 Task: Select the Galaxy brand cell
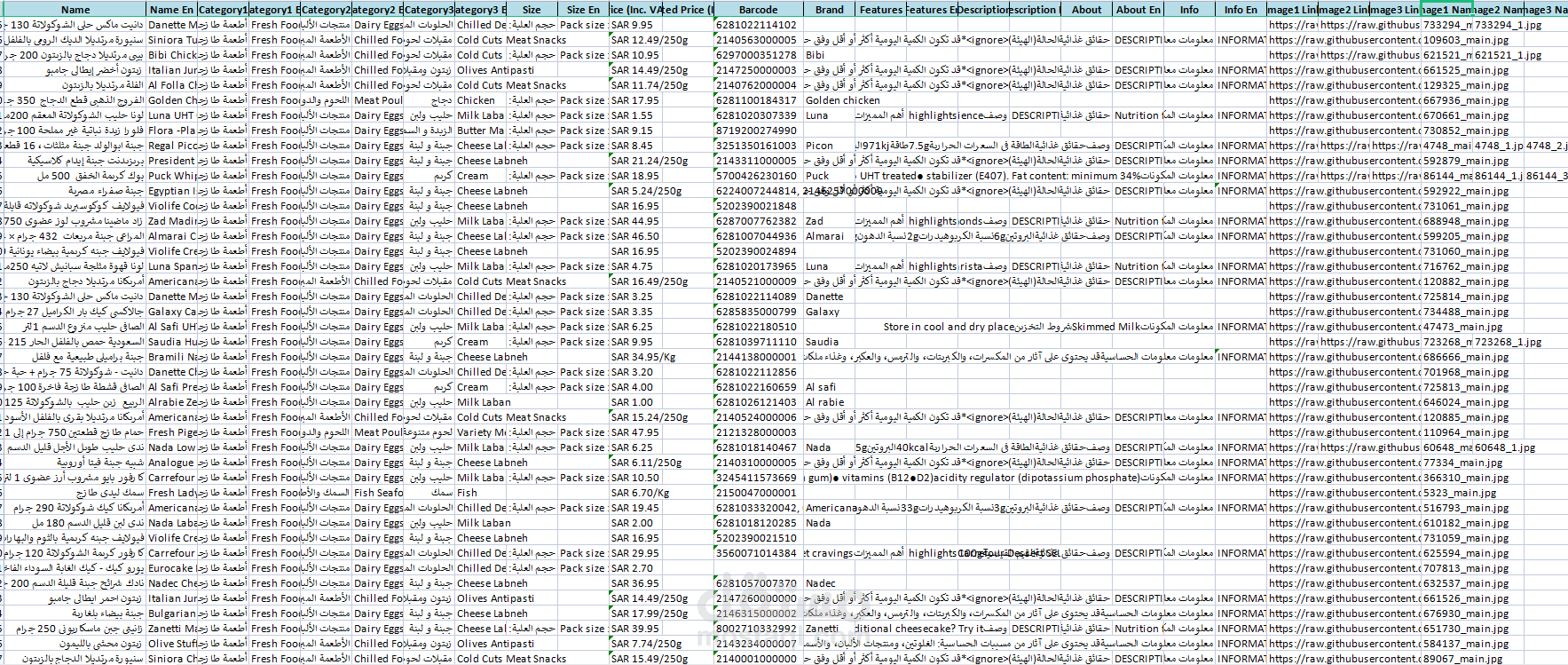click(x=830, y=312)
